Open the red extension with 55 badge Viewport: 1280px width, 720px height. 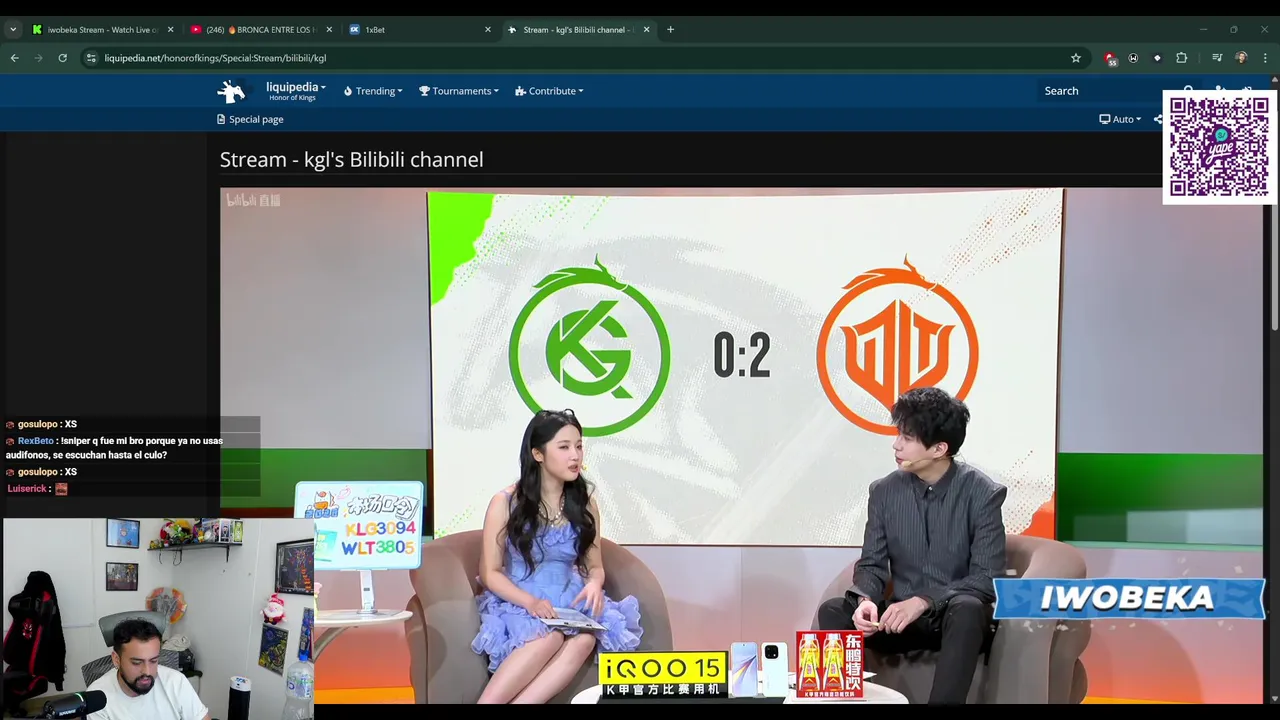pos(1110,58)
